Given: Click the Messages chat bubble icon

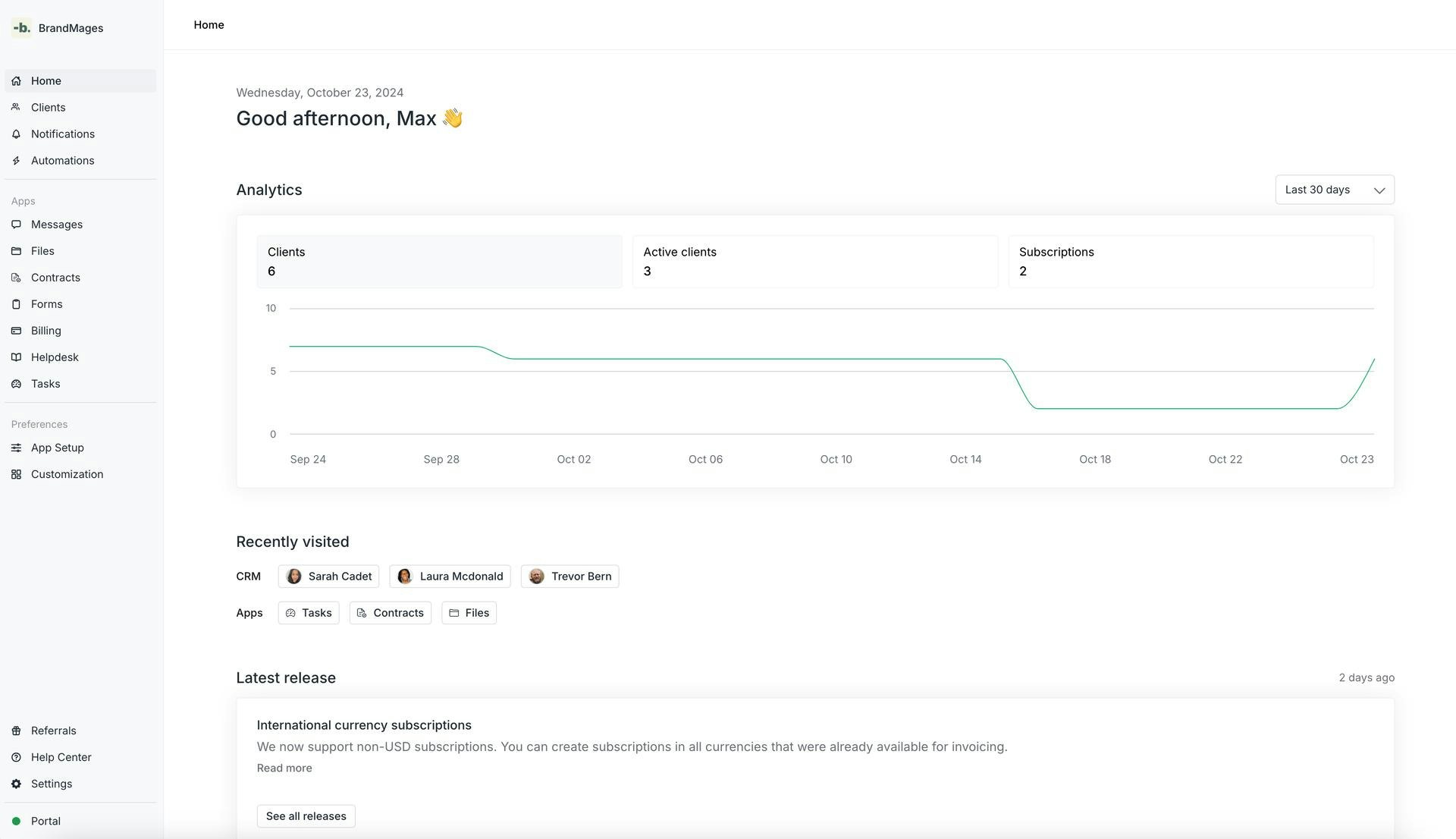Looking at the screenshot, I should click(x=16, y=225).
